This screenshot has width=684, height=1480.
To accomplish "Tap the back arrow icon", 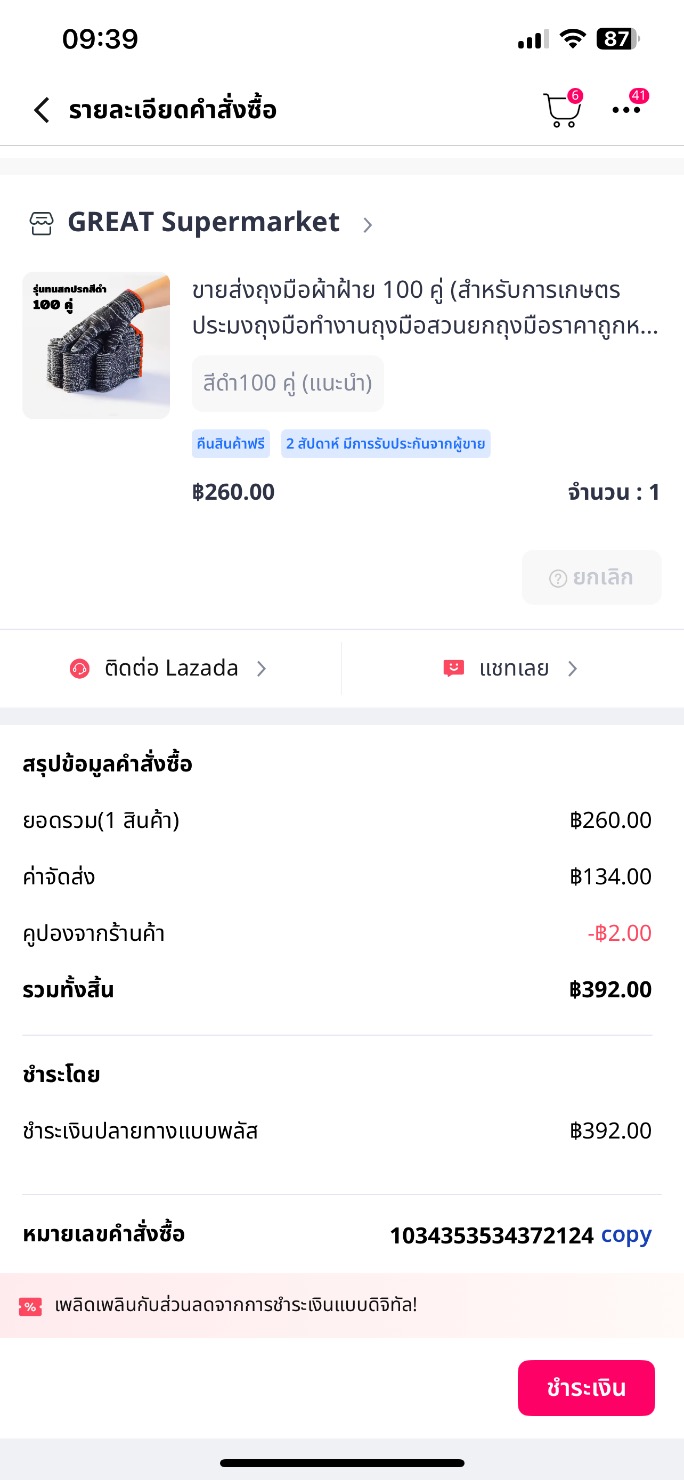I will point(41,110).
